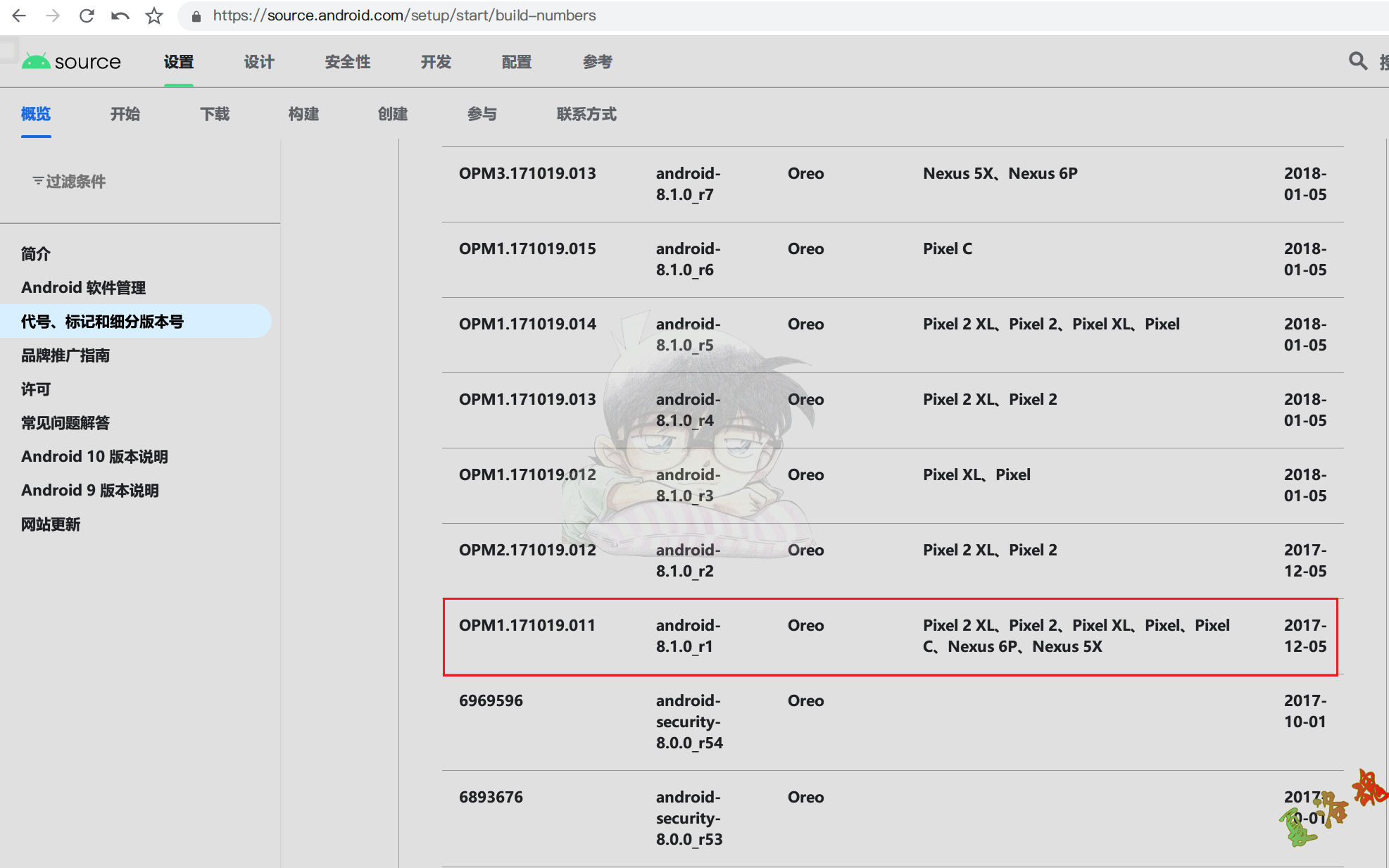
Task: Click the browser back arrow
Action: [x=19, y=15]
